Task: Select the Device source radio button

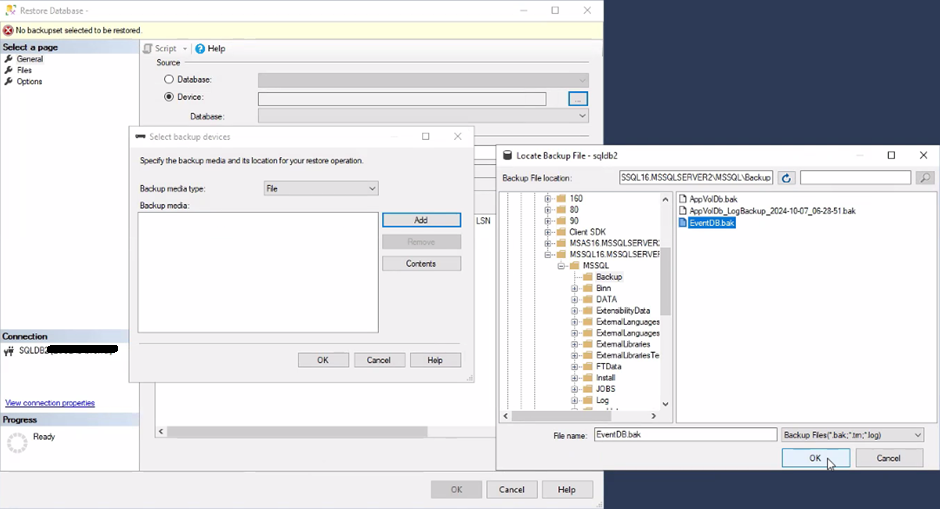Action: [169, 97]
